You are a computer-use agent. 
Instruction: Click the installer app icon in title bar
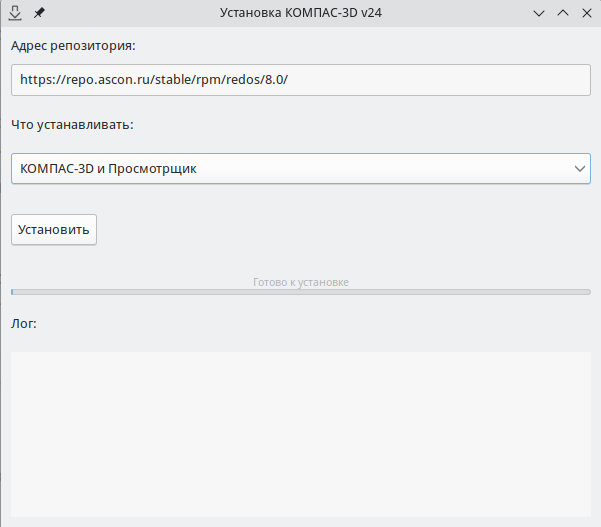[15, 13]
